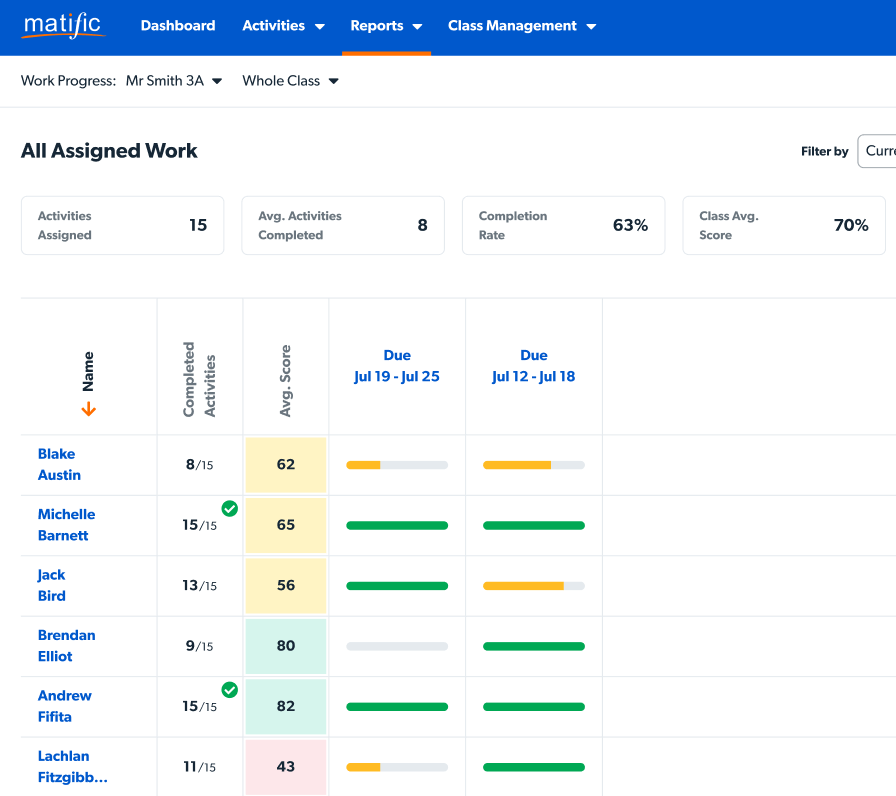Click Jack Bird's average score cell 56
Image resolution: width=896 pixels, height=796 pixels.
(x=286, y=586)
